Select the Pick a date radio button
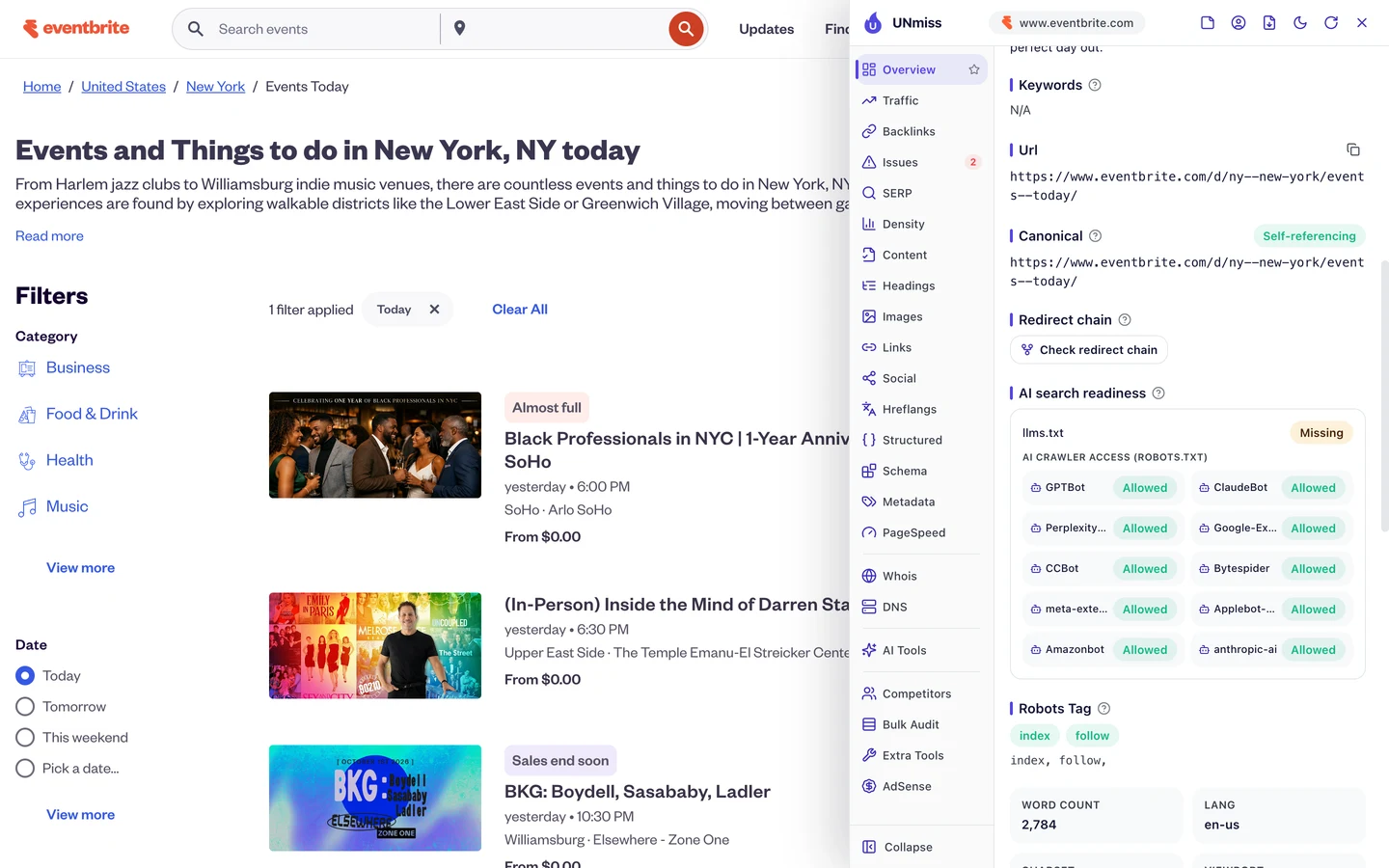The image size is (1389, 868). pyautogui.click(x=25, y=769)
